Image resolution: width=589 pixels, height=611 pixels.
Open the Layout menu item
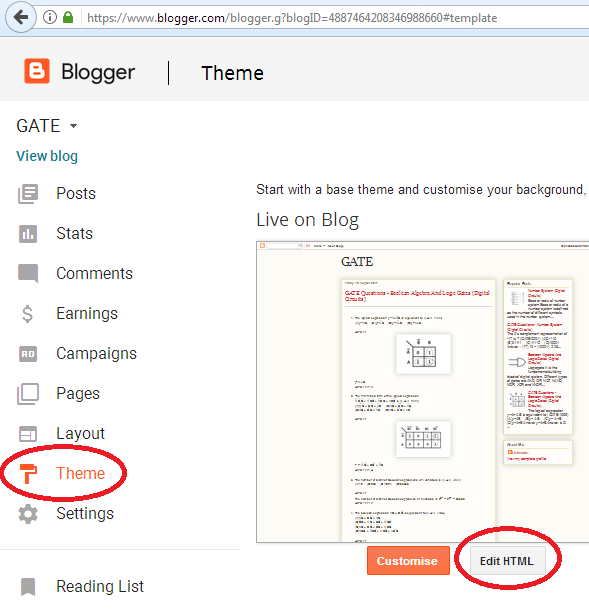pos(80,434)
